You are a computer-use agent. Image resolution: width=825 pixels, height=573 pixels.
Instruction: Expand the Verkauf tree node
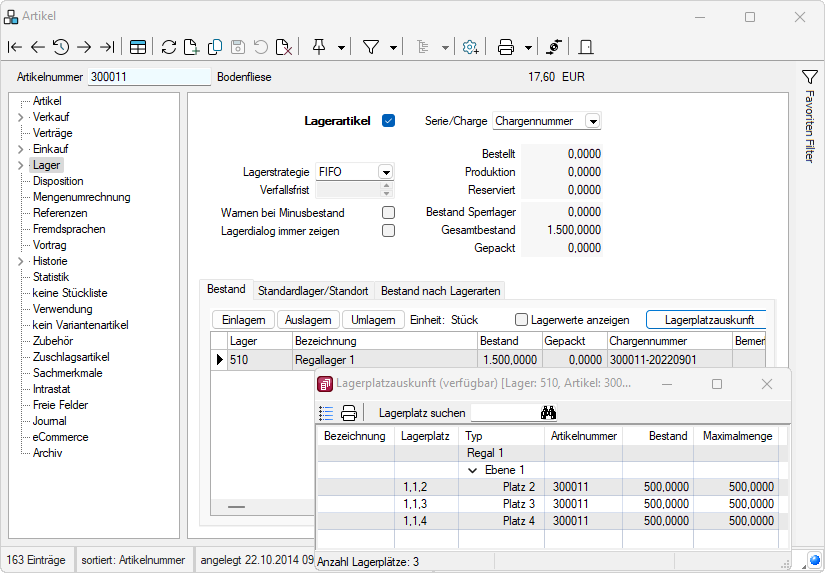[x=20, y=117]
